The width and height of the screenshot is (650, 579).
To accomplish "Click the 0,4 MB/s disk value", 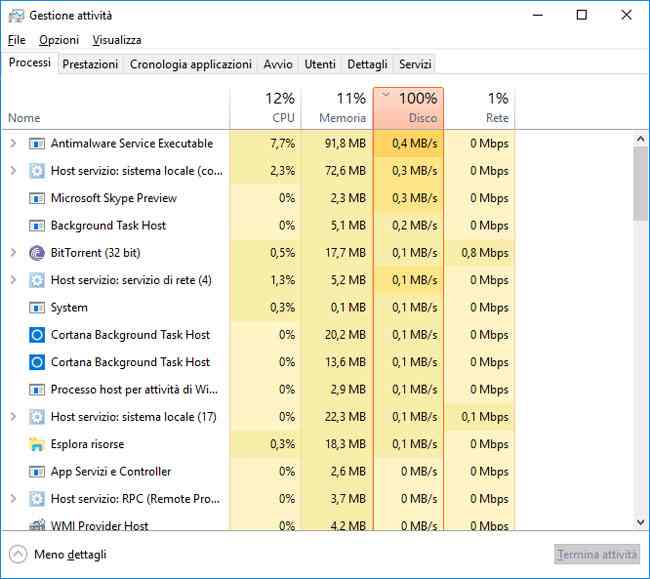I will (x=415, y=143).
